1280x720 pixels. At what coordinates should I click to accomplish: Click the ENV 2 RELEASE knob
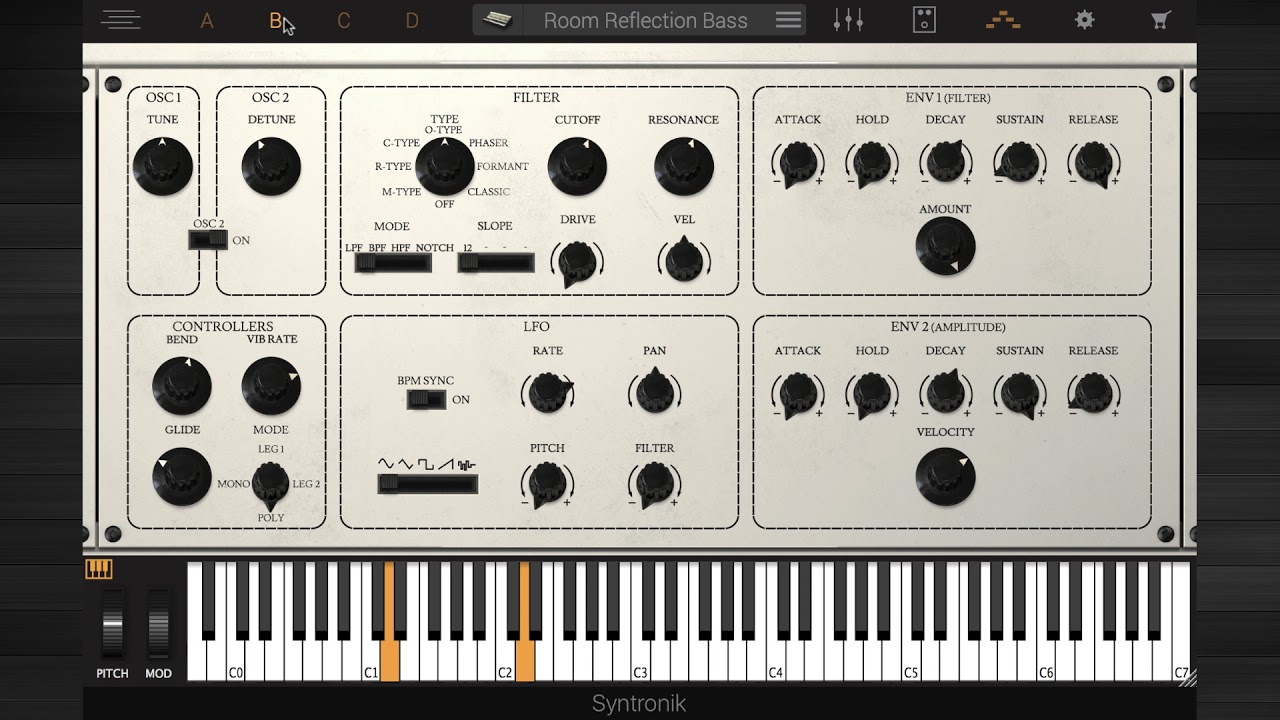[1093, 393]
